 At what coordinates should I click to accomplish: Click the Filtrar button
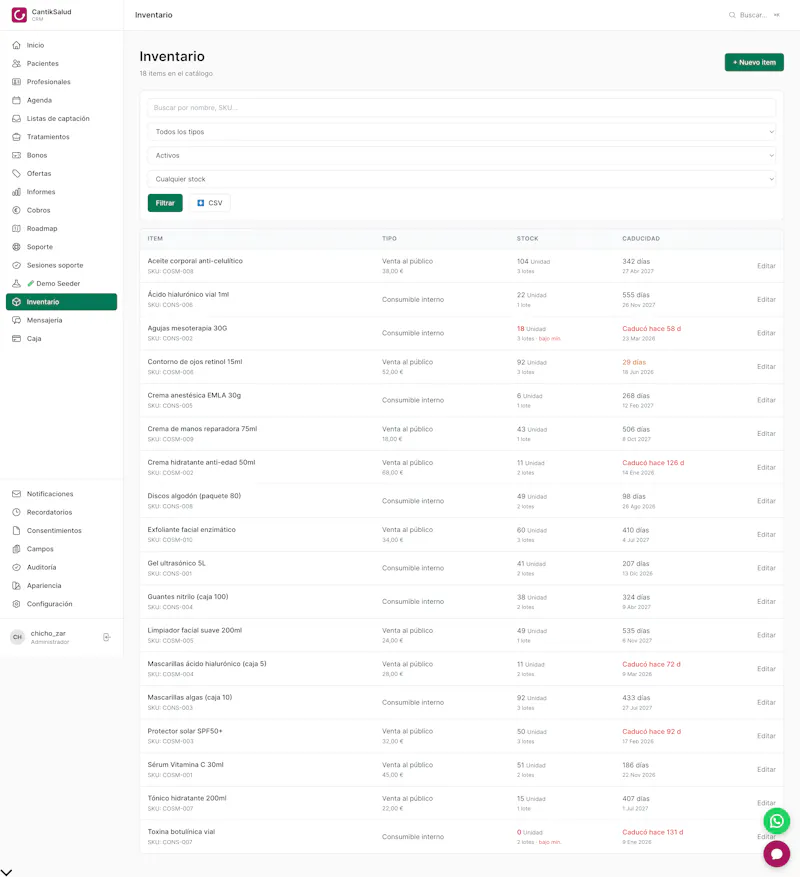pyautogui.click(x=165, y=203)
